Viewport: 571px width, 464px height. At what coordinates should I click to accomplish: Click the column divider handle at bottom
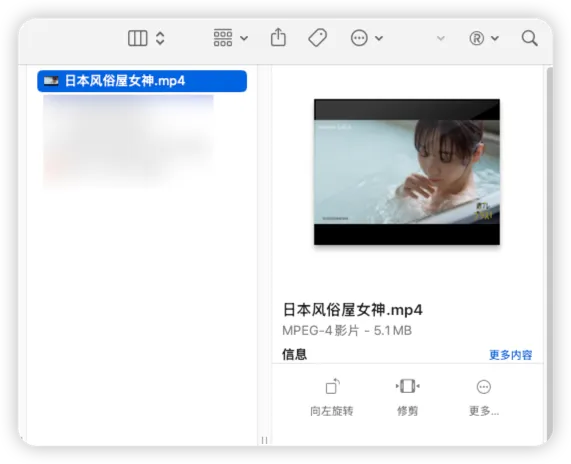pyautogui.click(x=265, y=440)
